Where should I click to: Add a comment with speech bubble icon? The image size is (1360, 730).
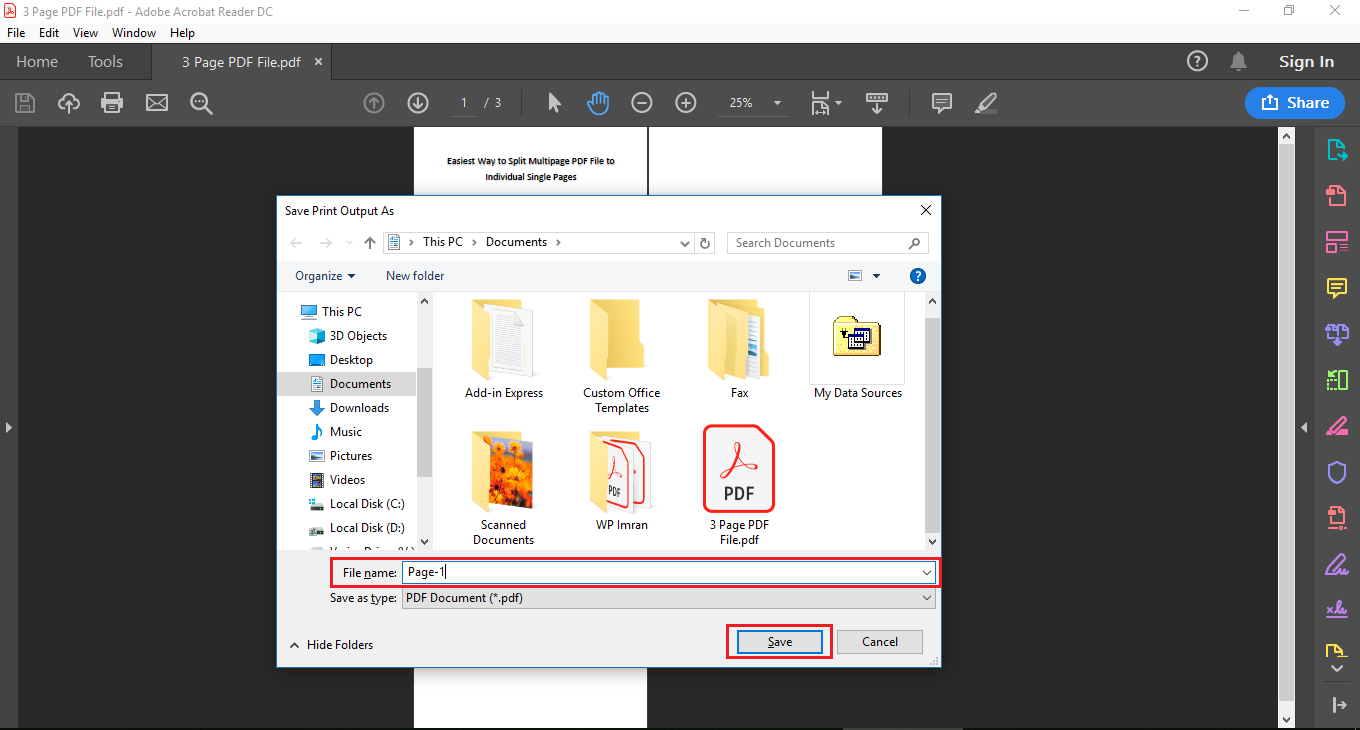[x=941, y=103]
